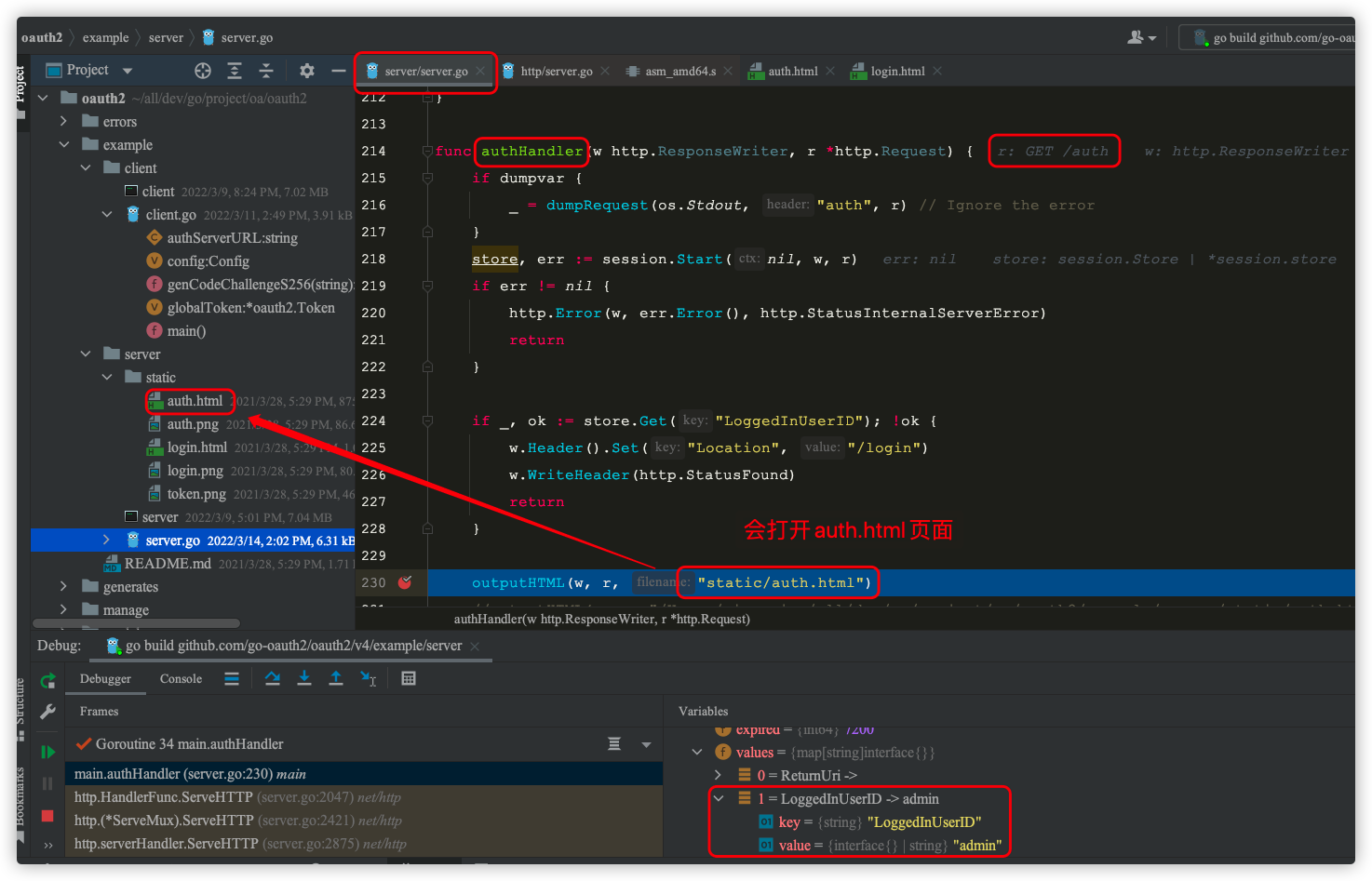Click the Rerun debug session icon
This screenshot has width=1372, height=881.
[x=47, y=681]
